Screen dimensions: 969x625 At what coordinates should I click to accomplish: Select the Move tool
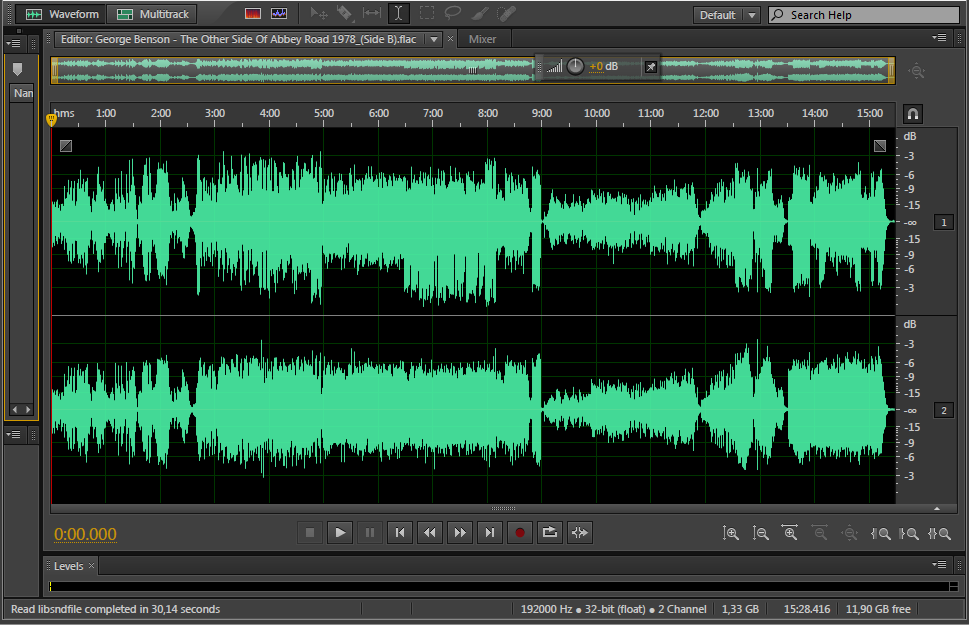[319, 14]
